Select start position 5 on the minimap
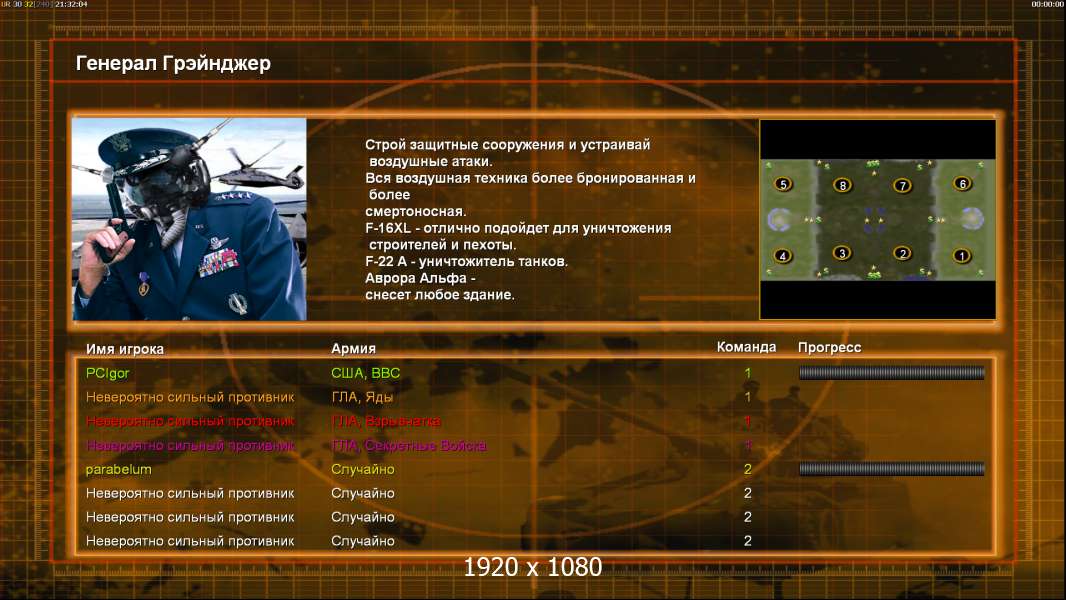The width and height of the screenshot is (1066, 600). [783, 184]
